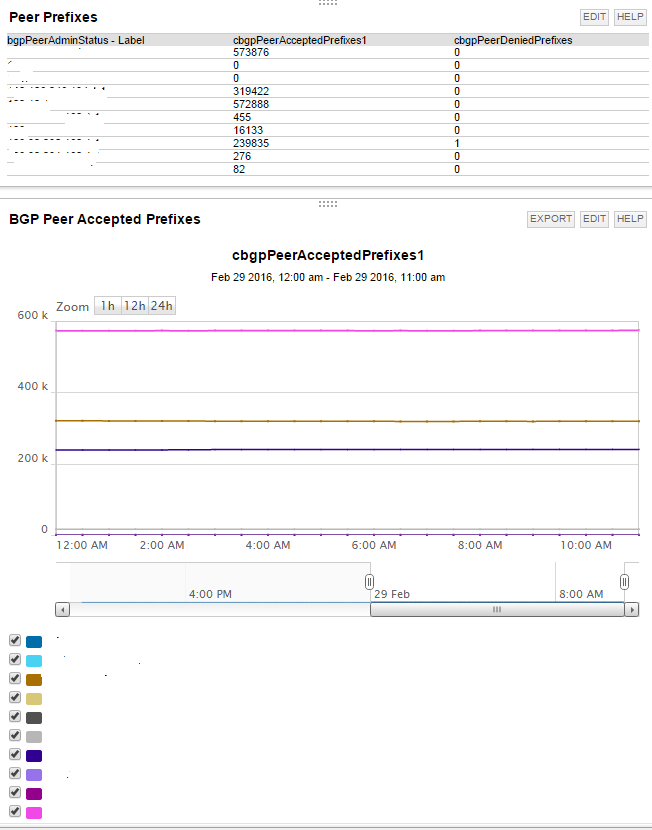Click the Peer Prefixes panel drag grip
The height and width of the screenshot is (830, 652).
328,3
